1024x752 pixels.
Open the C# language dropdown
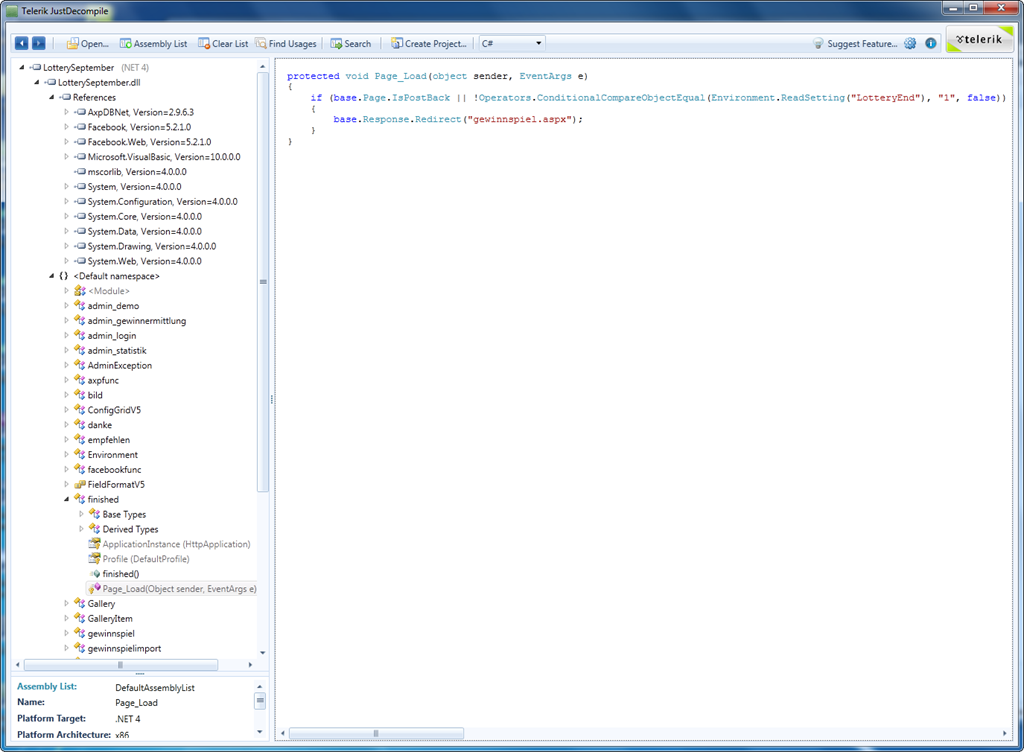512,44
